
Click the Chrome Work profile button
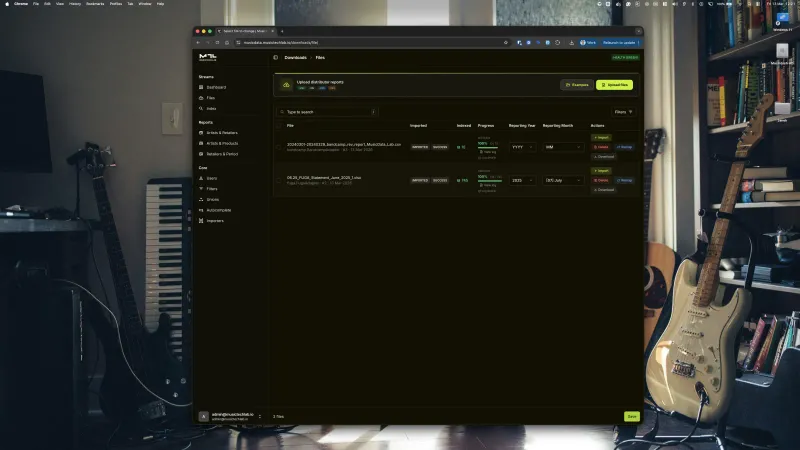[x=588, y=42]
